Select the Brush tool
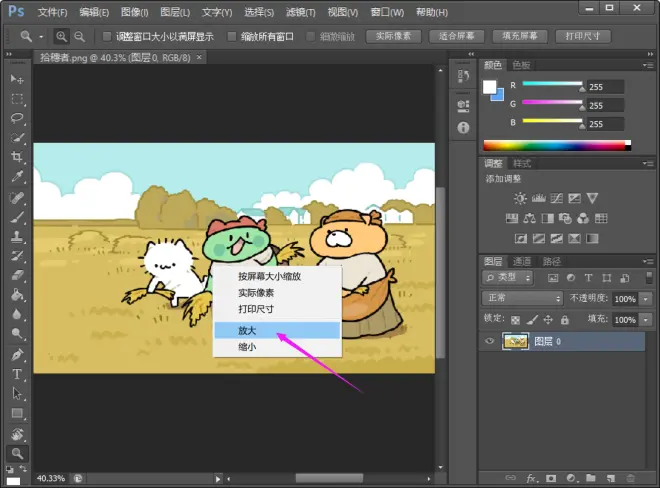The width and height of the screenshot is (660, 488). pyautogui.click(x=17, y=217)
